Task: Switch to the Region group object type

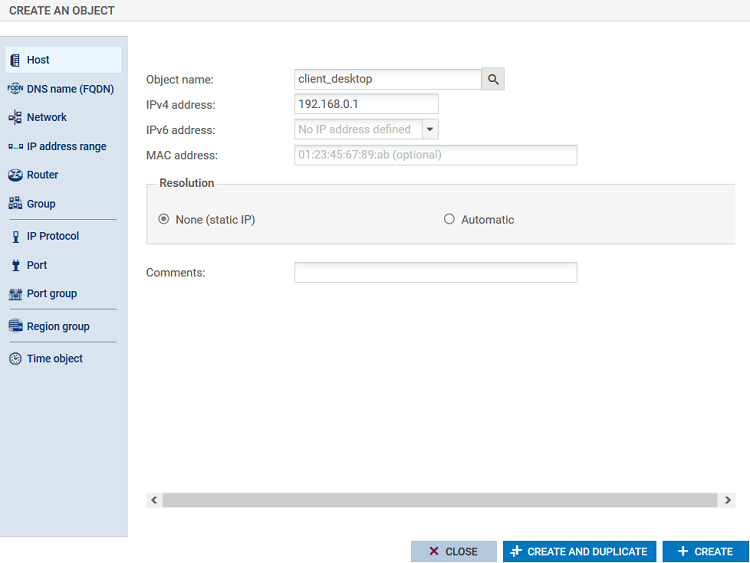Action: click(57, 327)
